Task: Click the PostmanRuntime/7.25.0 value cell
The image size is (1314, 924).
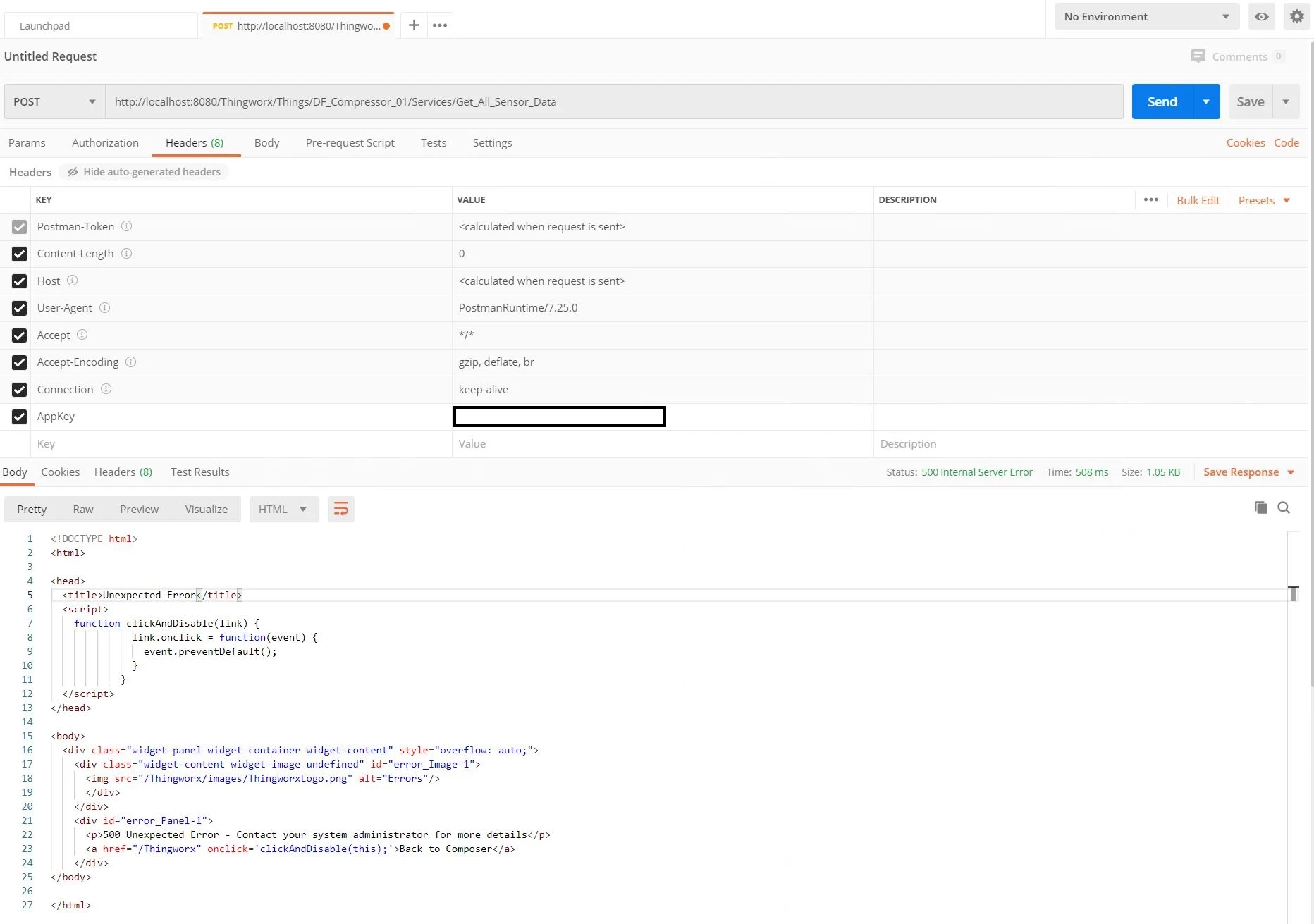Action: coord(663,308)
